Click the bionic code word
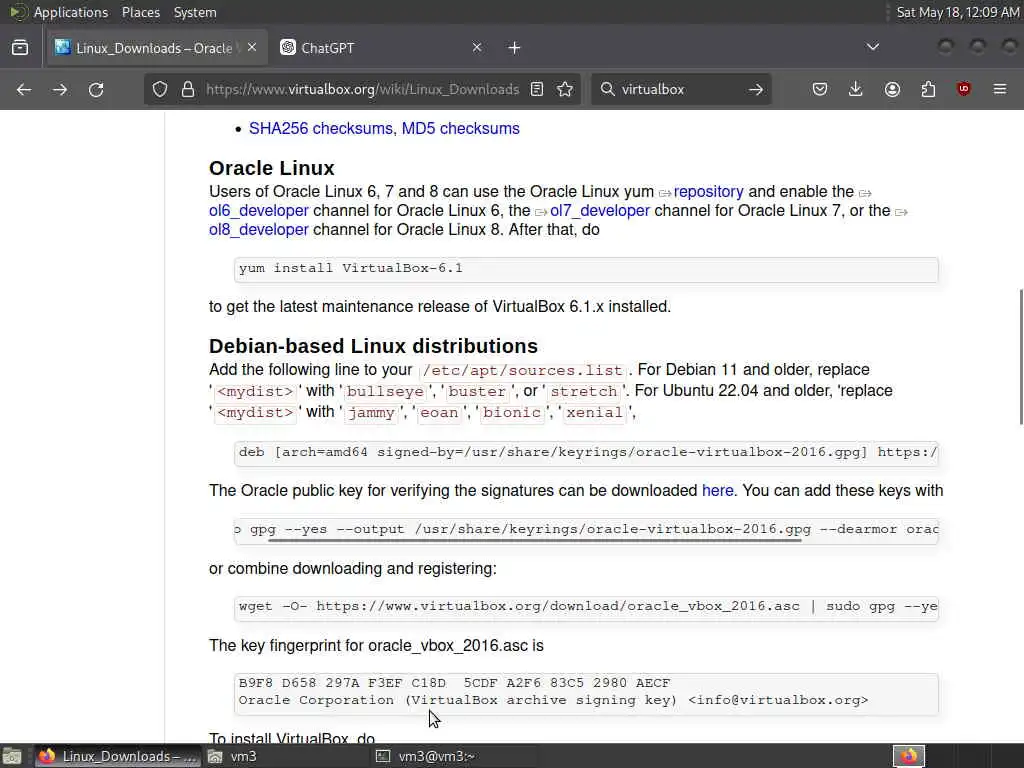This screenshot has width=1024, height=768. click(x=512, y=413)
